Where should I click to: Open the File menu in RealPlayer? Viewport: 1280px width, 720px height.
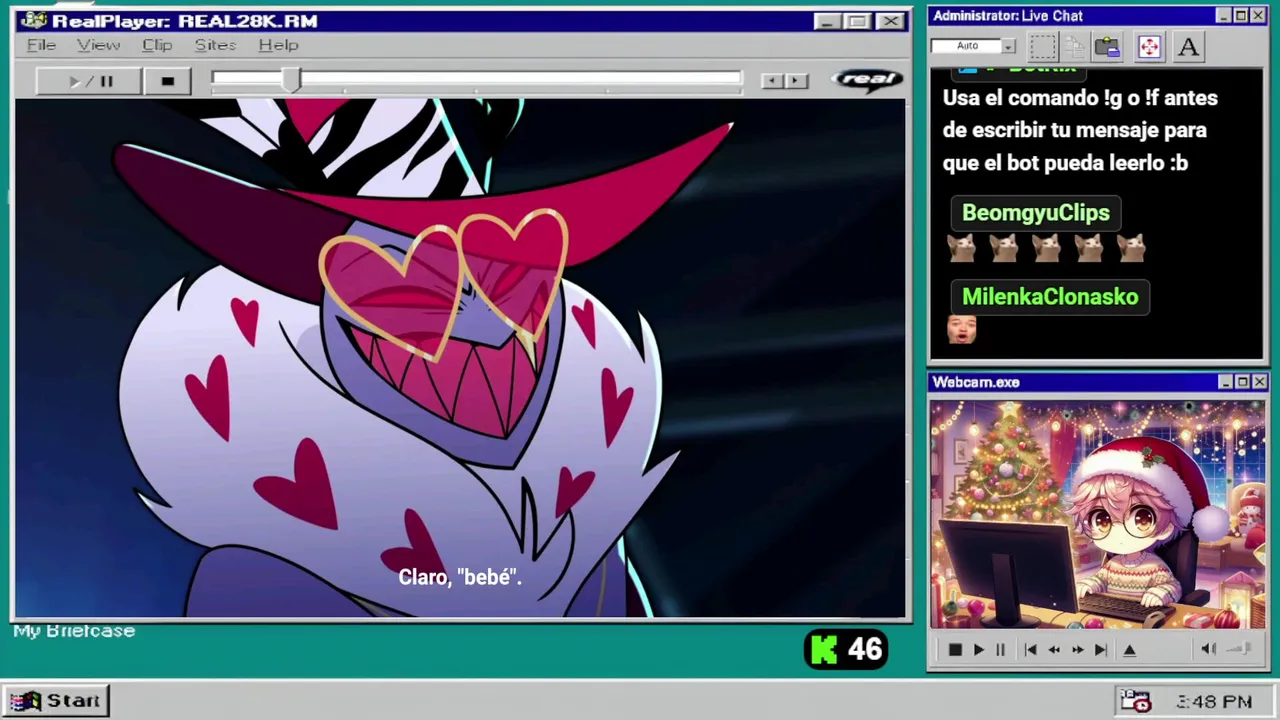pyautogui.click(x=41, y=45)
